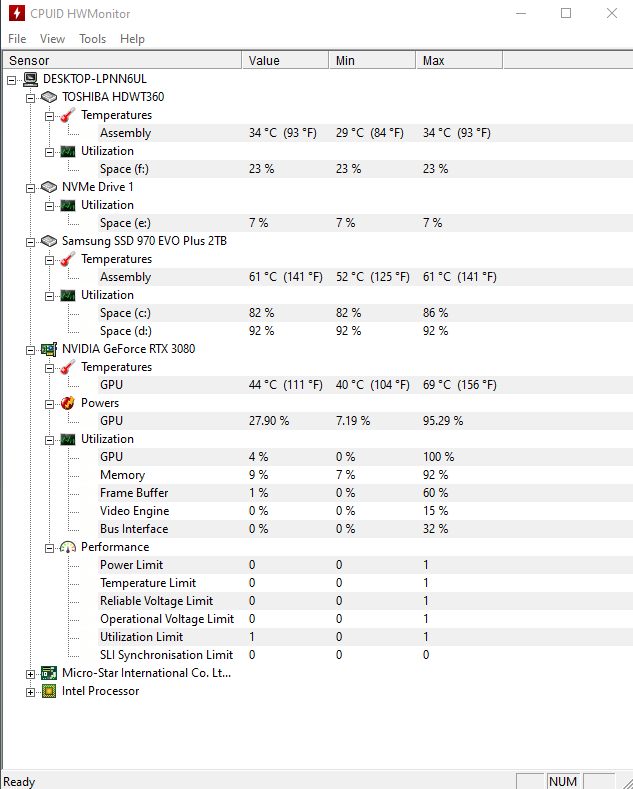This screenshot has height=789, width=633.
Task: Click the DESKTOP-LPNN6UL computer icon
Action: point(31,79)
